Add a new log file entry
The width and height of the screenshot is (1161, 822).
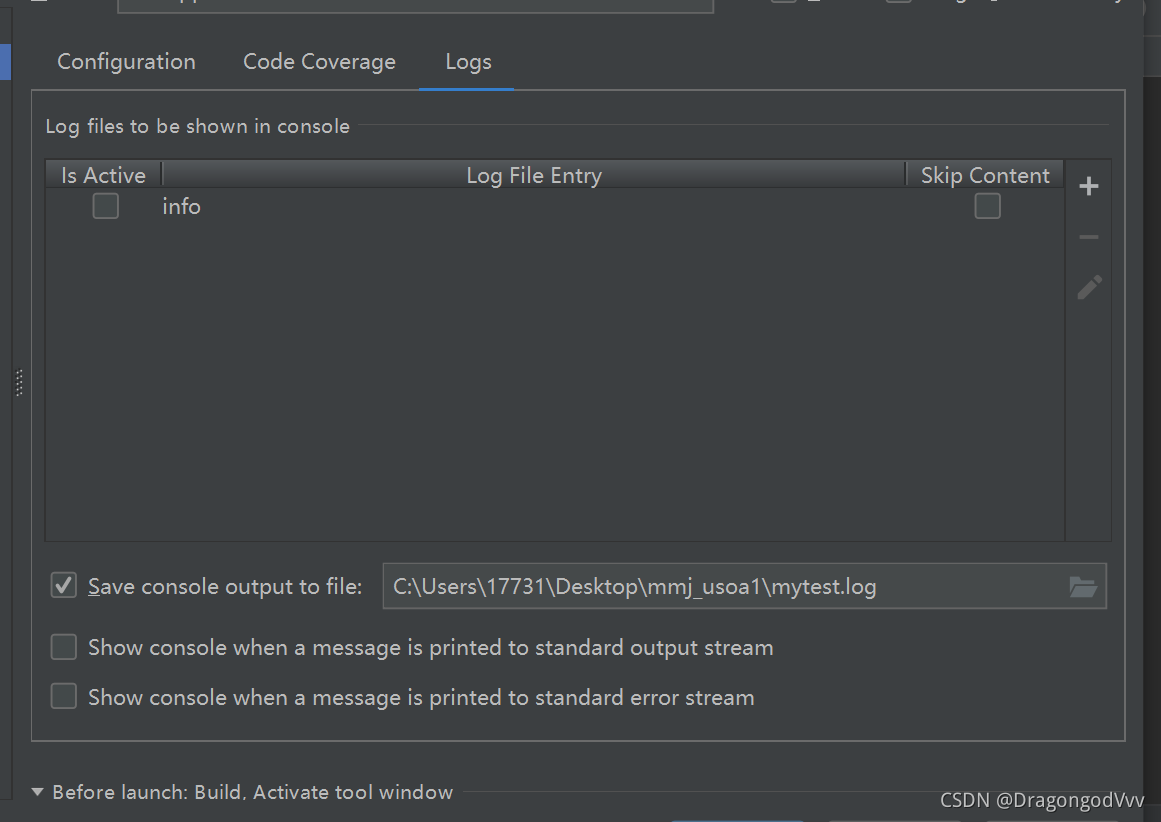click(1088, 186)
